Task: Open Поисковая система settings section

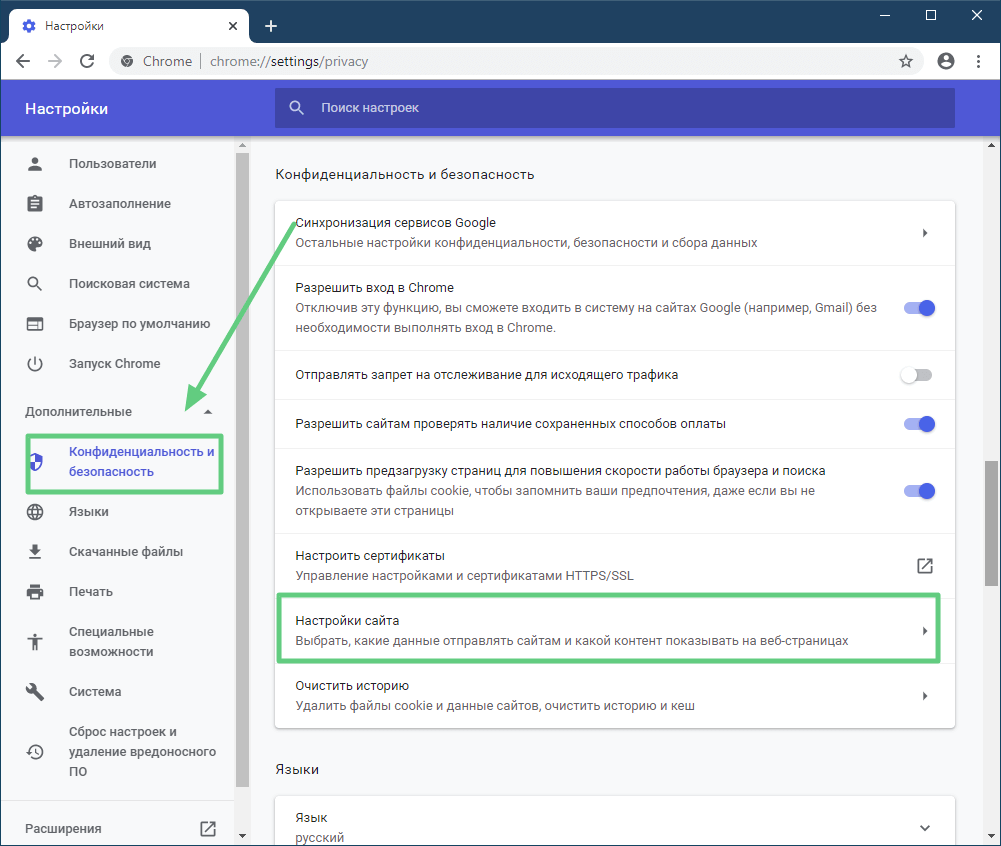Action: tap(129, 284)
